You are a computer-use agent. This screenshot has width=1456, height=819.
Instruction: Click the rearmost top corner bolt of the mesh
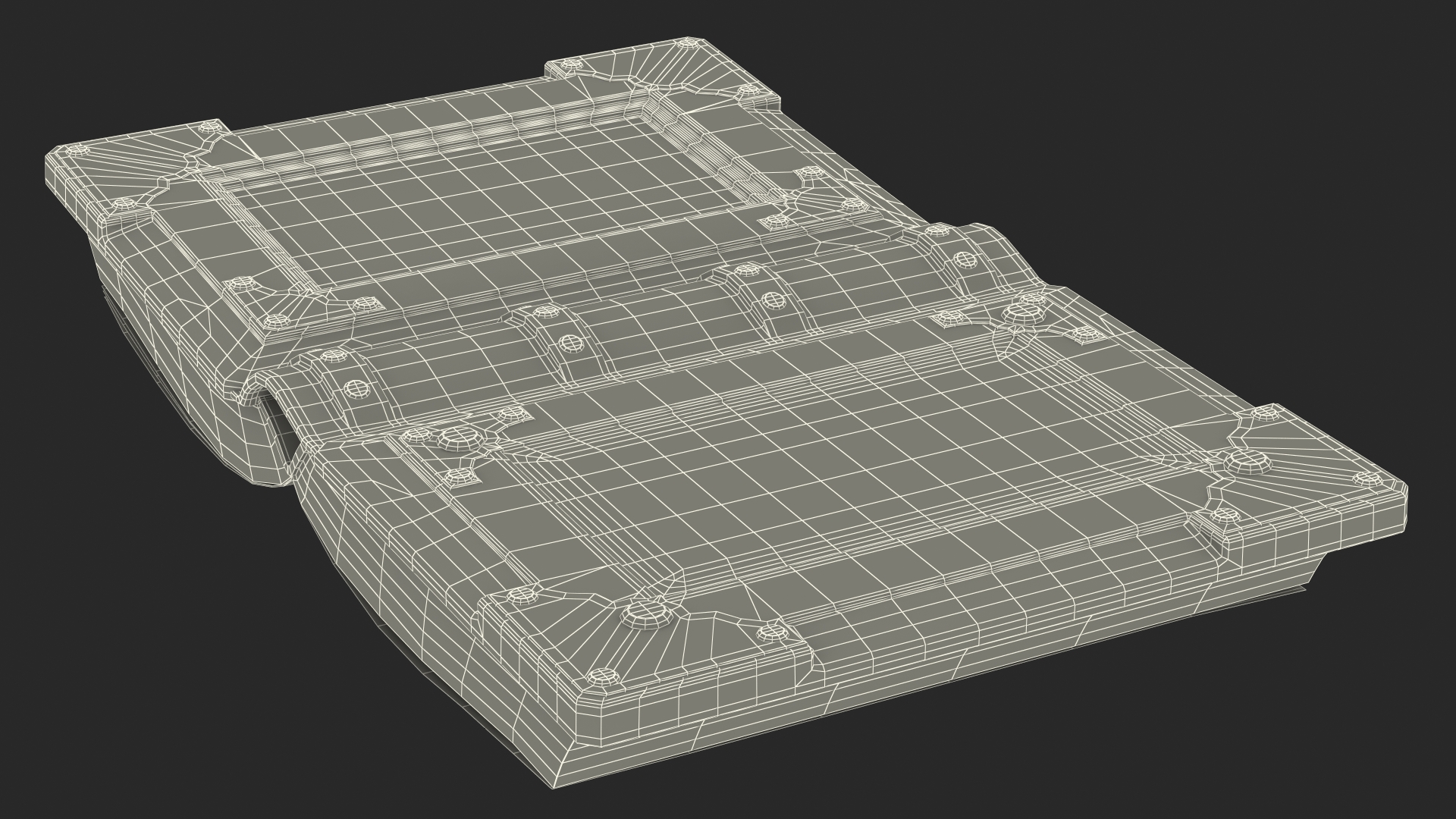coord(686,45)
